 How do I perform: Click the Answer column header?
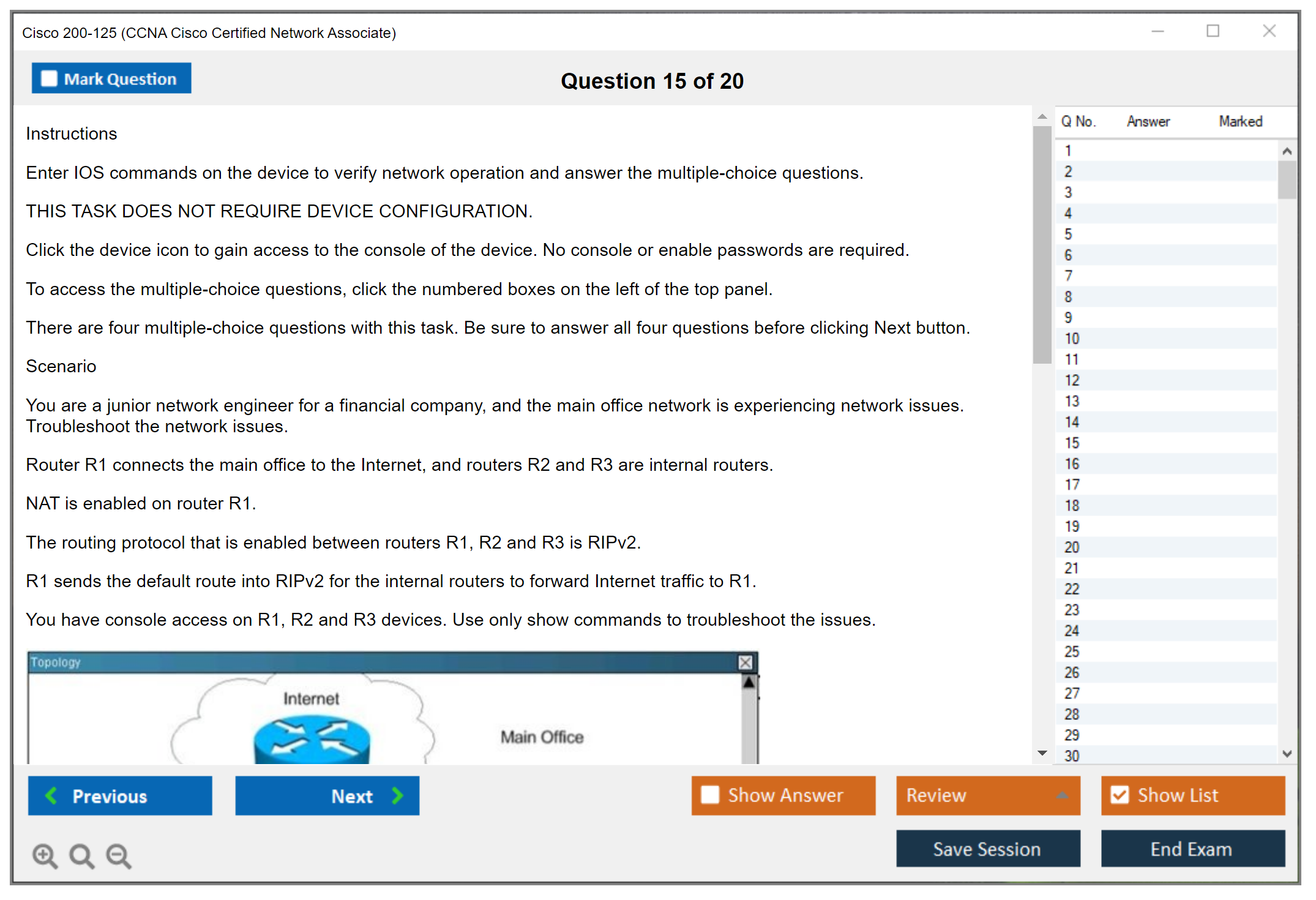1148,122
